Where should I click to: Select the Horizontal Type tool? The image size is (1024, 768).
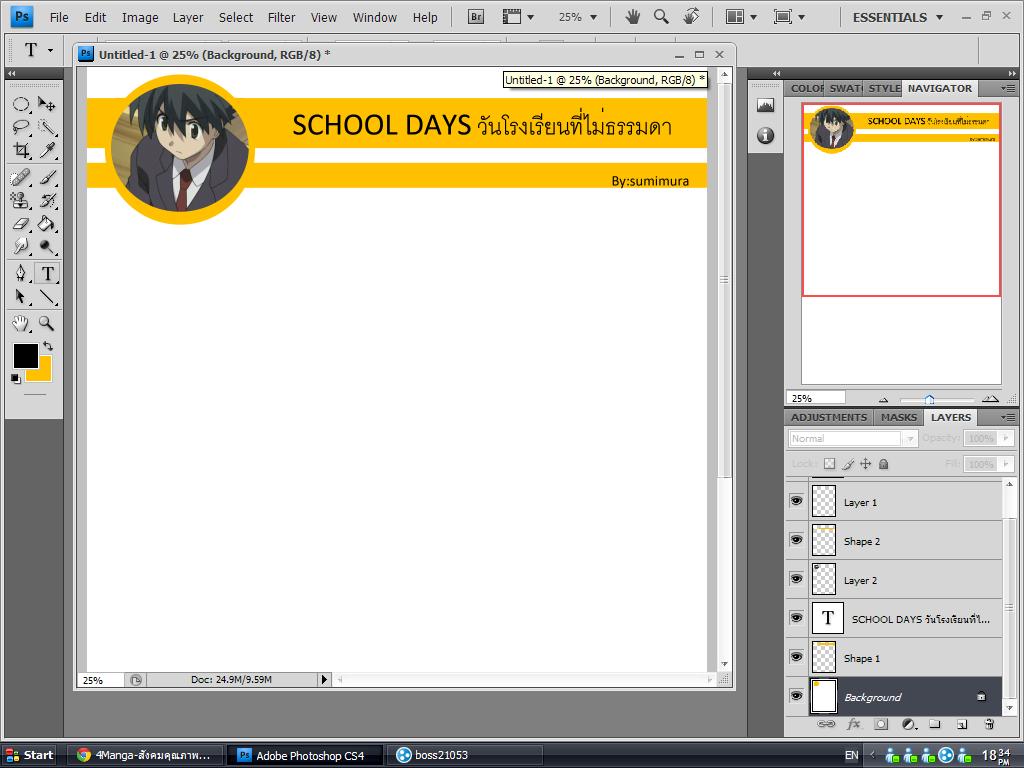(47, 273)
